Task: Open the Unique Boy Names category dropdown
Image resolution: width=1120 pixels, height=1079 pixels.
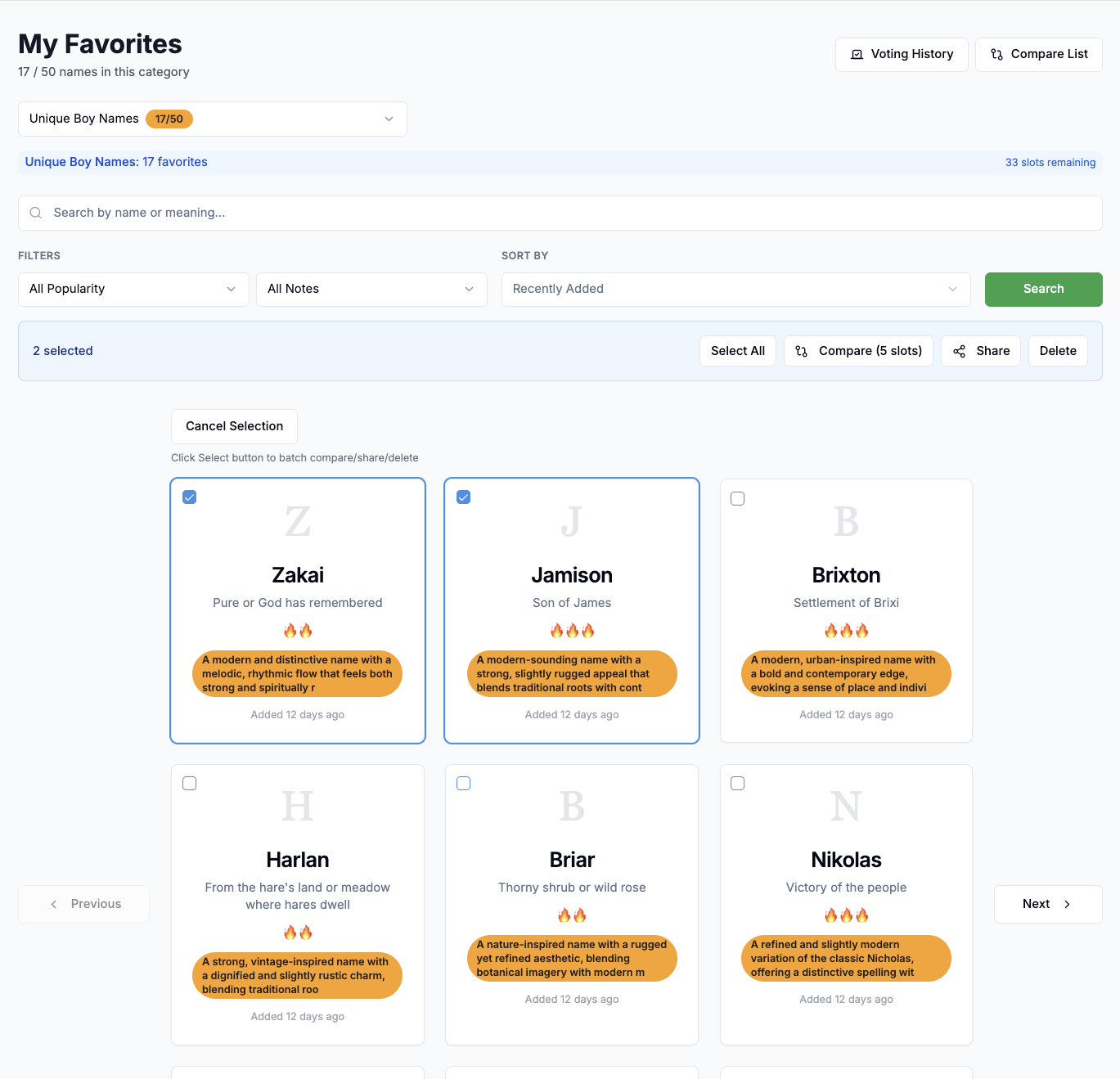Action: click(x=212, y=119)
